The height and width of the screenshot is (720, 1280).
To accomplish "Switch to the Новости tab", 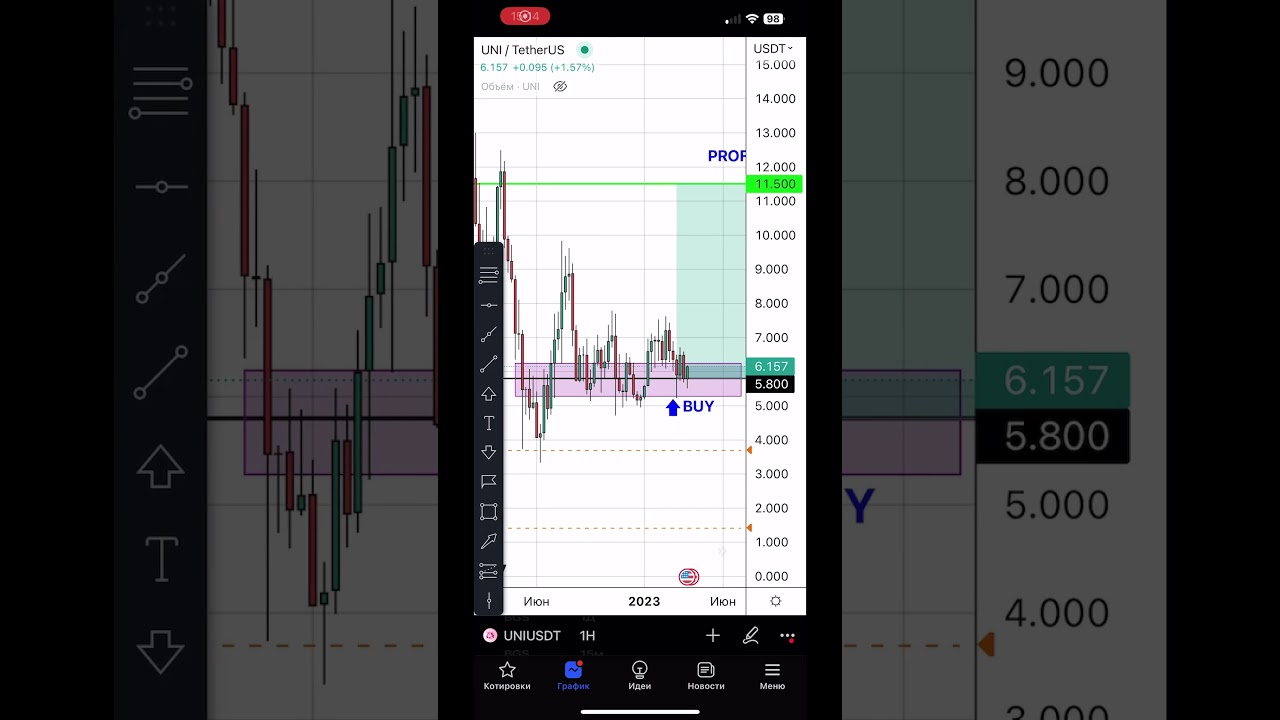I will [706, 675].
